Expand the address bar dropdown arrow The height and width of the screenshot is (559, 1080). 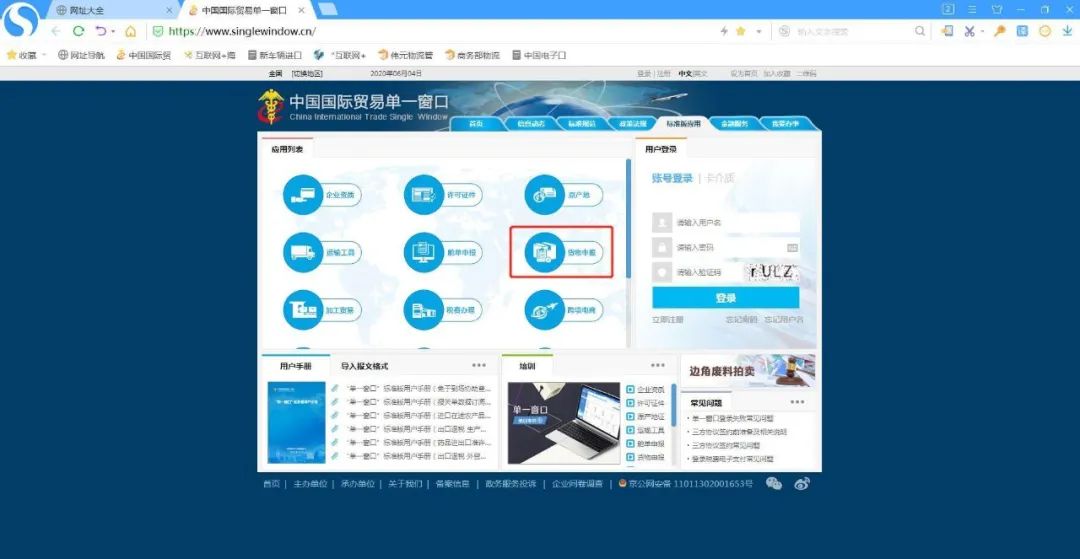[x=759, y=31]
